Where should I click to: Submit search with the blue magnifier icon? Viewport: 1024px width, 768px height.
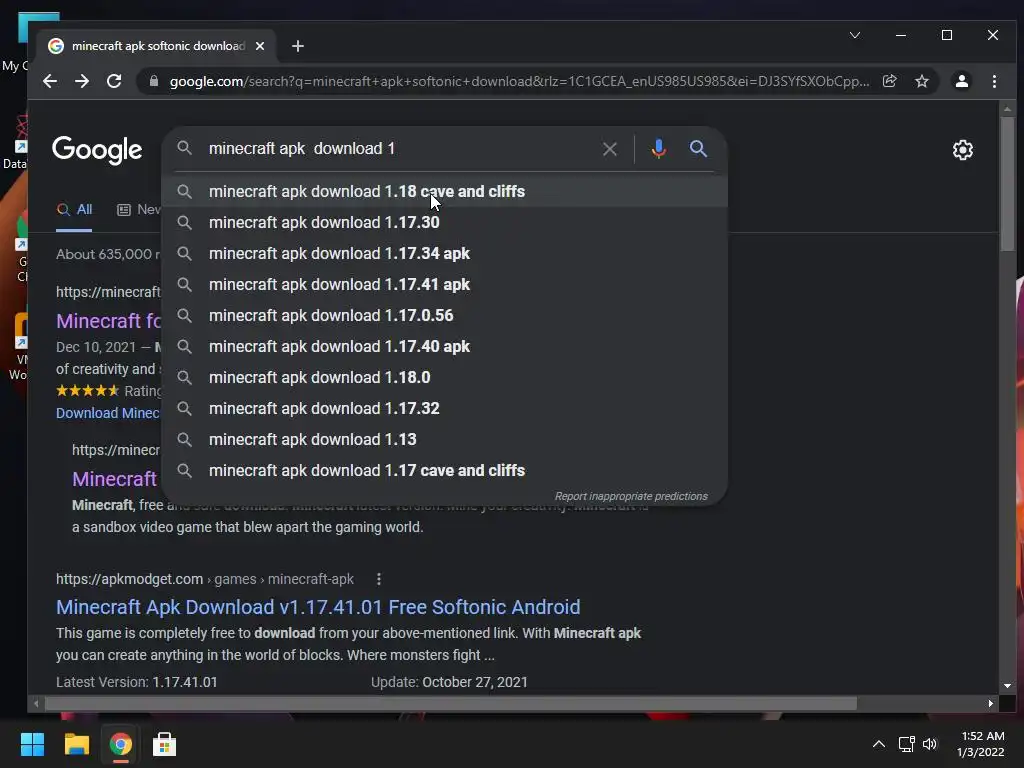(698, 149)
